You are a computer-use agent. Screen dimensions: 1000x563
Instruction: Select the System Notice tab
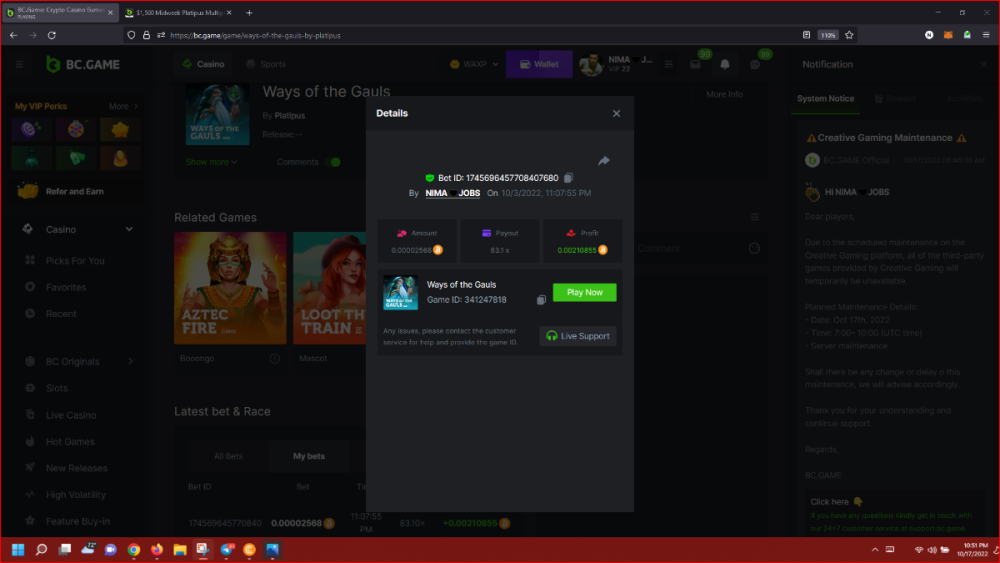pyautogui.click(x=825, y=99)
